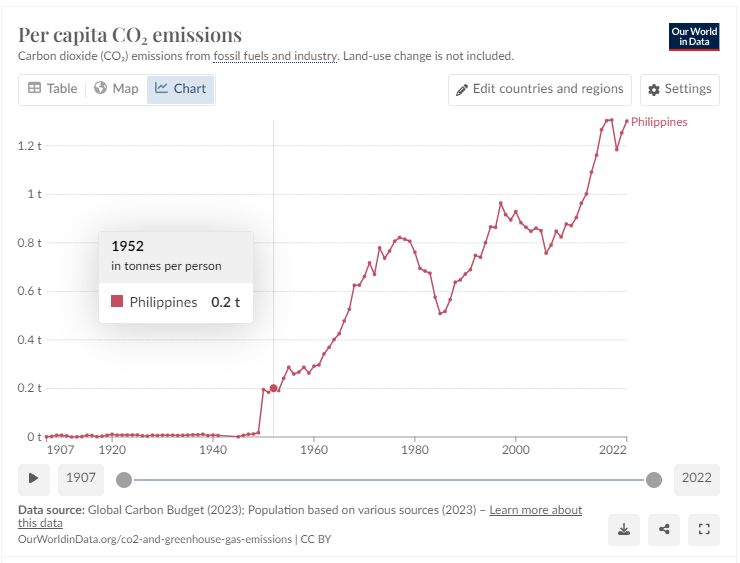The width and height of the screenshot is (740, 563).
Task: Click the globe icon on Map tab
Action: point(100,88)
